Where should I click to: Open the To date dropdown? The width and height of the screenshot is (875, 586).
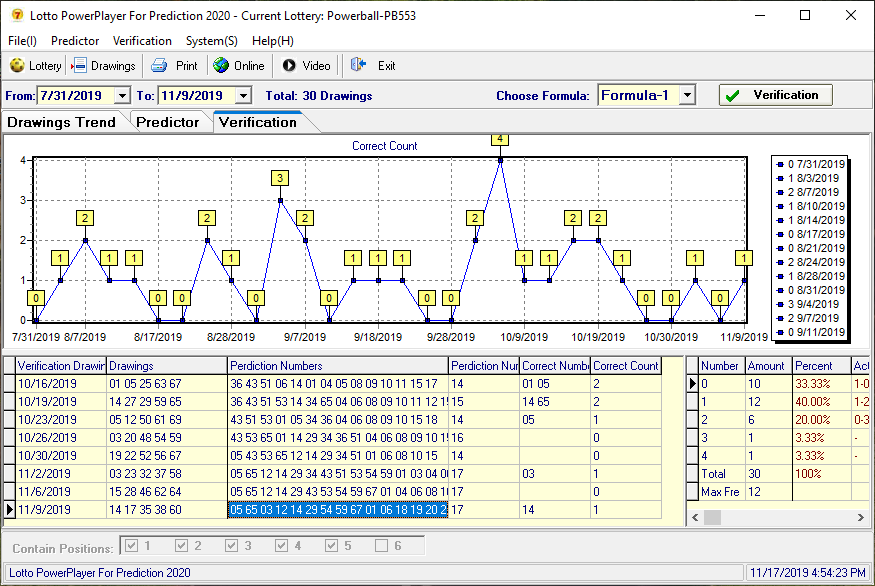[x=243, y=96]
